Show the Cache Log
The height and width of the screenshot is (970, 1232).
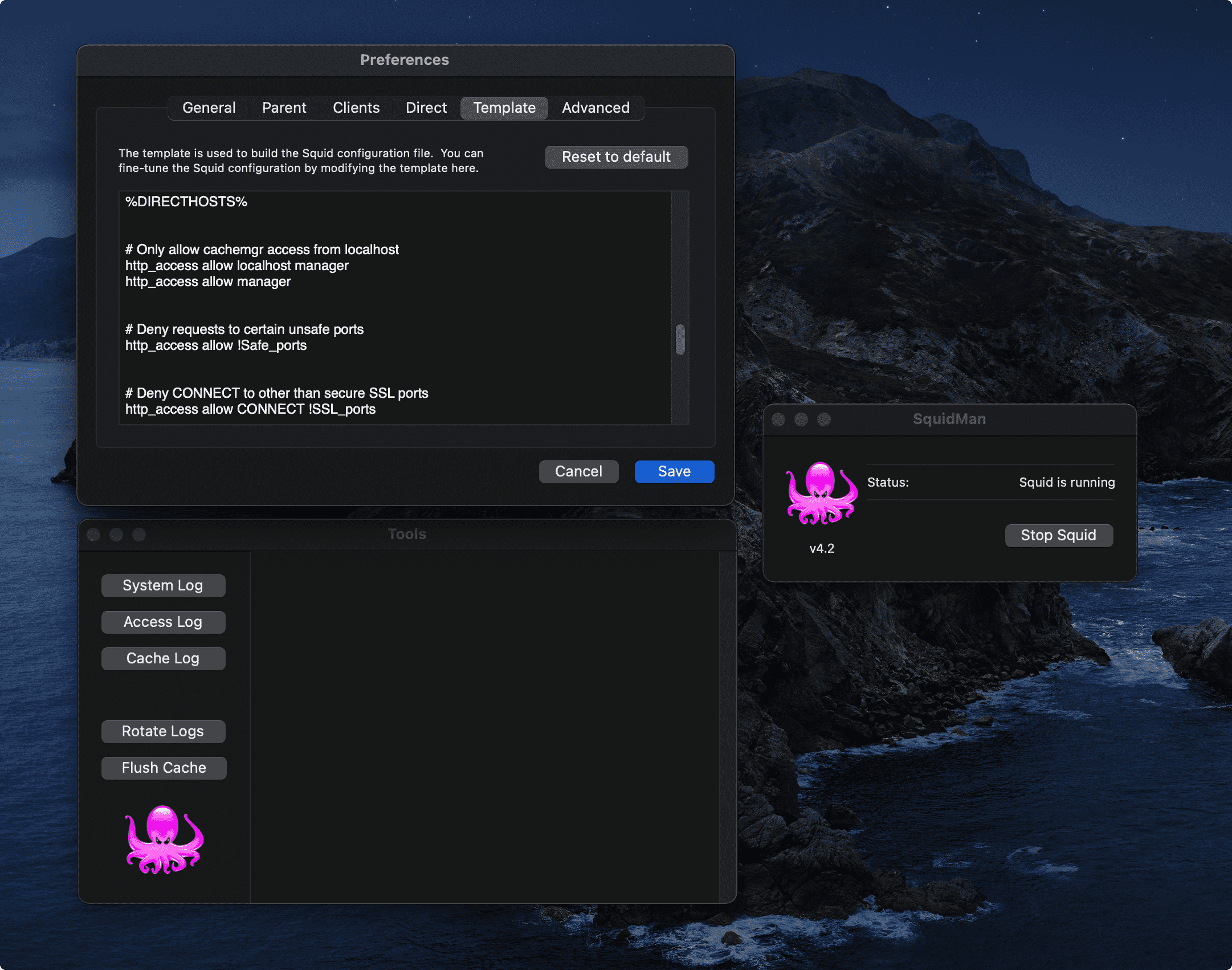163,658
